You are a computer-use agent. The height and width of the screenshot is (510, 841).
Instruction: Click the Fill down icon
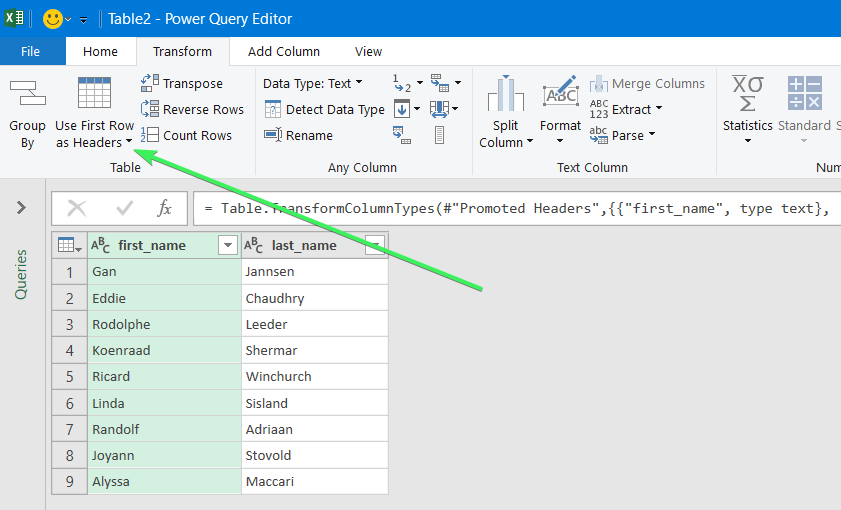pos(402,109)
